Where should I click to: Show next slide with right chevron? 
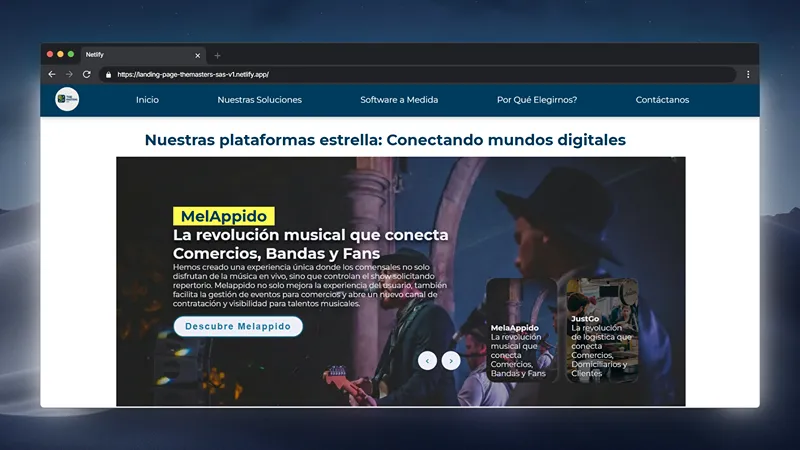coord(451,361)
